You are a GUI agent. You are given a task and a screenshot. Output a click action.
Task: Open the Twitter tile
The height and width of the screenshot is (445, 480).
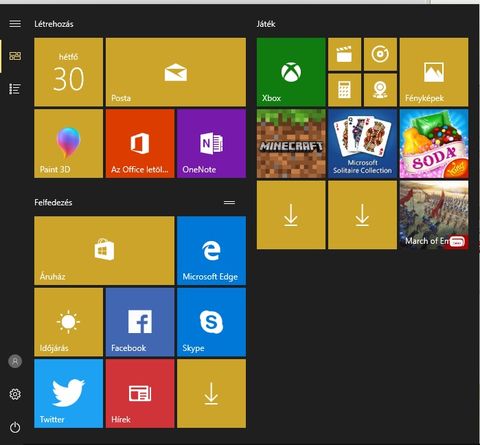pyautogui.click(x=68, y=393)
